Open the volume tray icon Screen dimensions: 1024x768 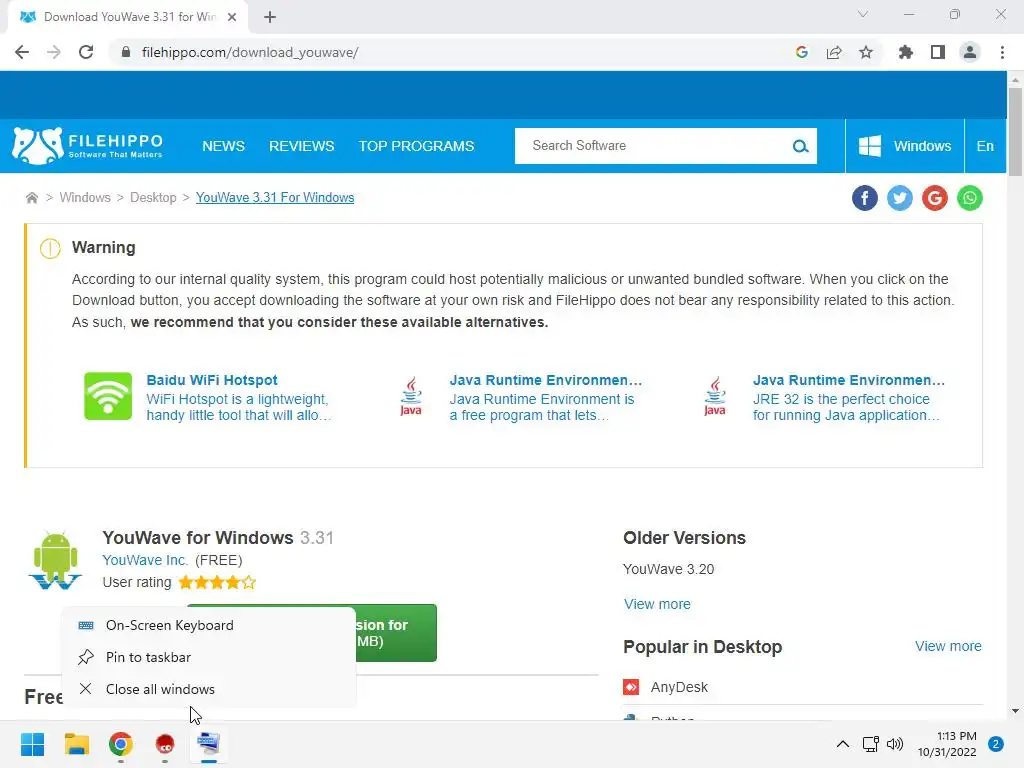(895, 744)
